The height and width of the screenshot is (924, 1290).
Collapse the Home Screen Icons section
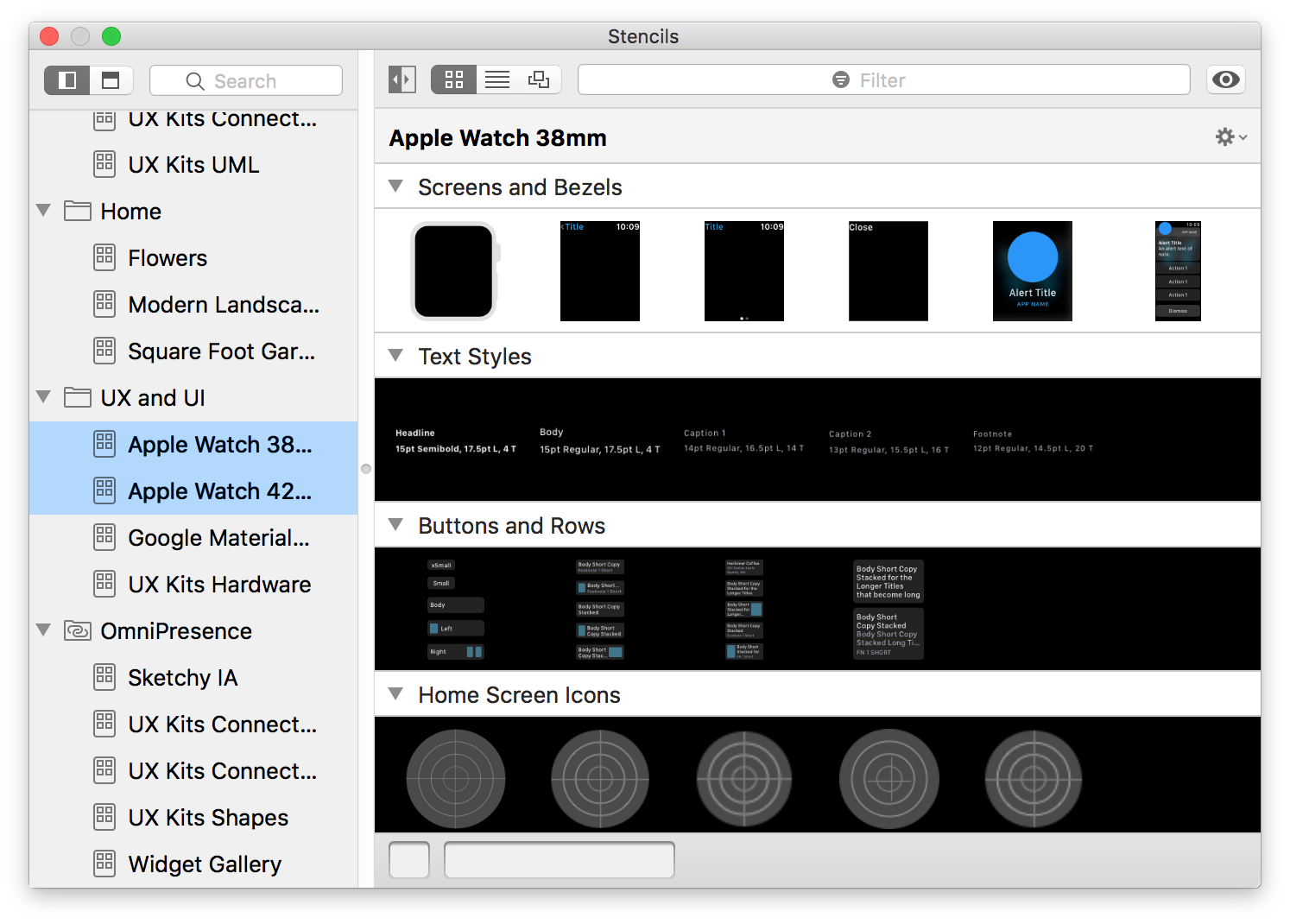click(396, 693)
